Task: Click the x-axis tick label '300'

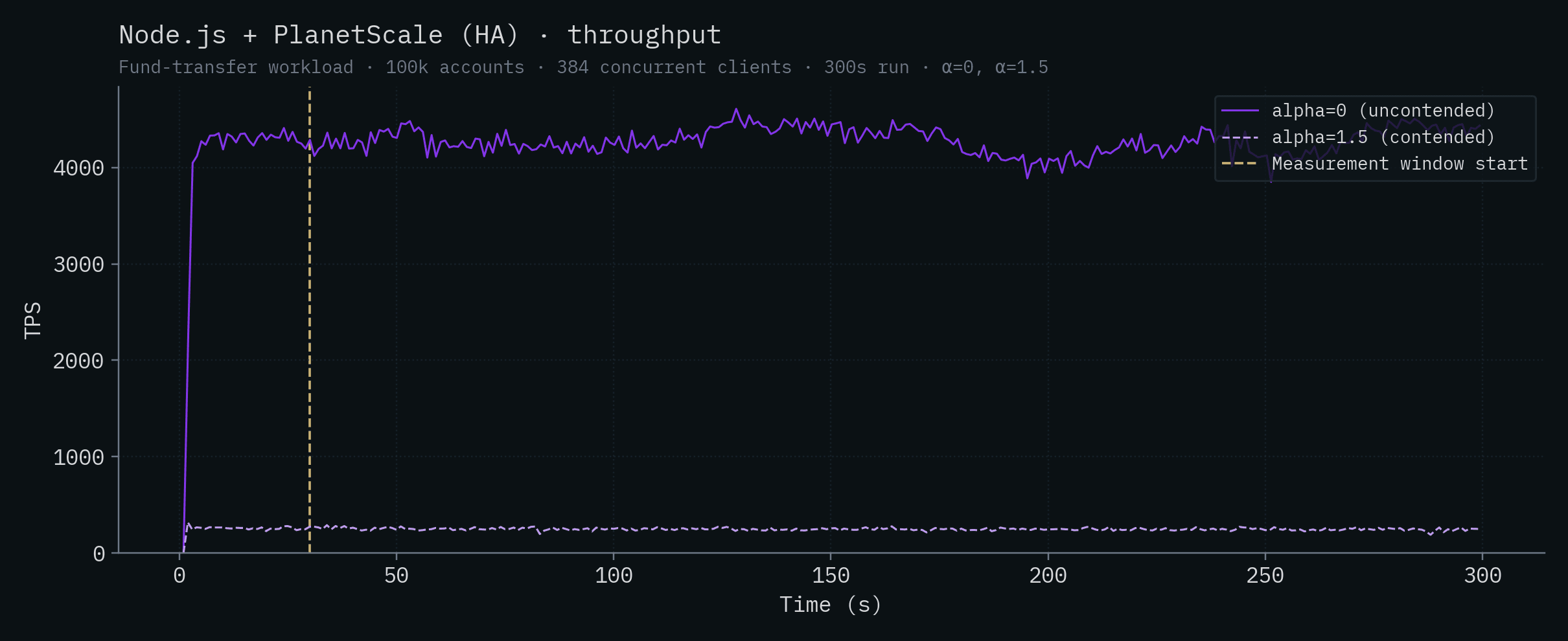Action: point(1482,576)
